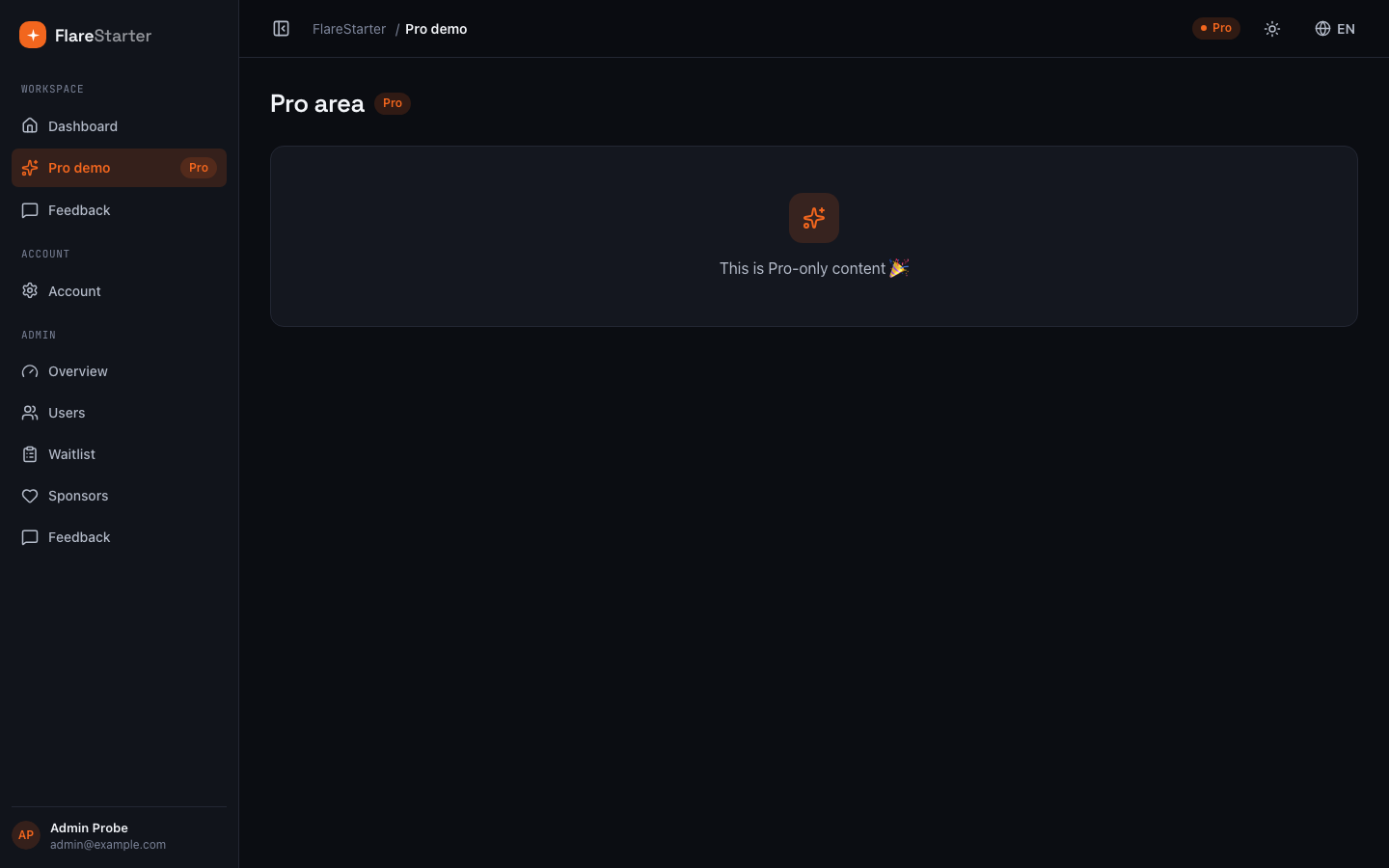Viewport: 1389px width, 868px height.
Task: Click the Pro plan badge in header
Action: coord(1216,28)
